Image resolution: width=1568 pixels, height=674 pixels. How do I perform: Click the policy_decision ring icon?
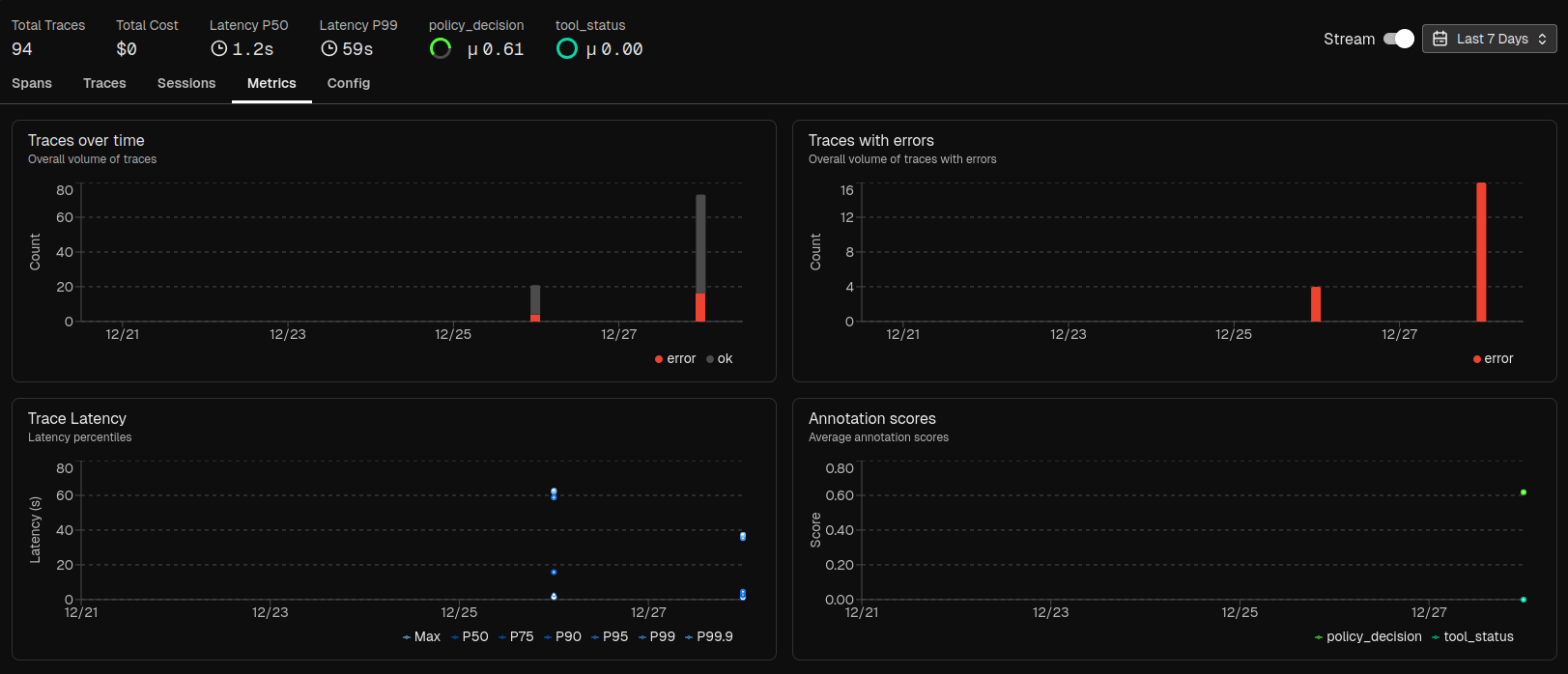[x=441, y=48]
